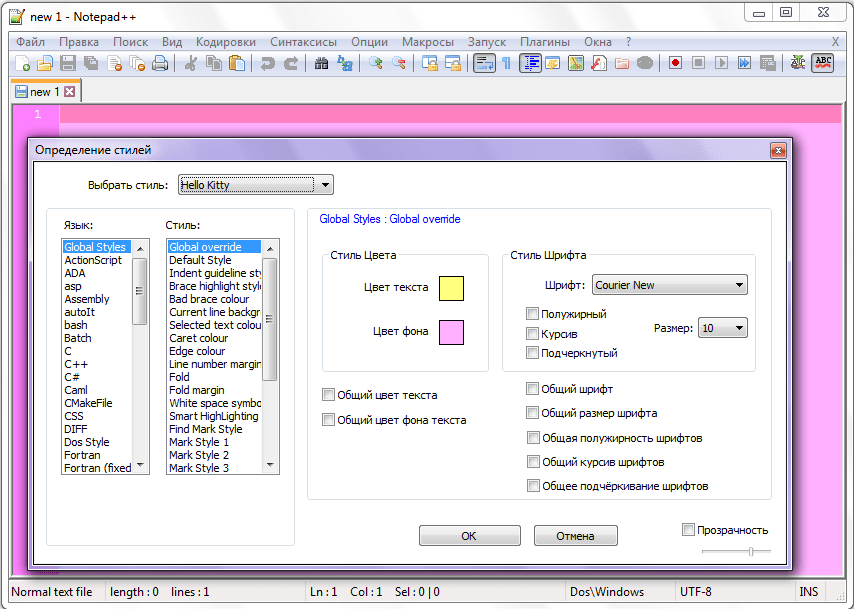Click the New file toolbar icon
The height and width of the screenshot is (609, 854).
(22, 63)
